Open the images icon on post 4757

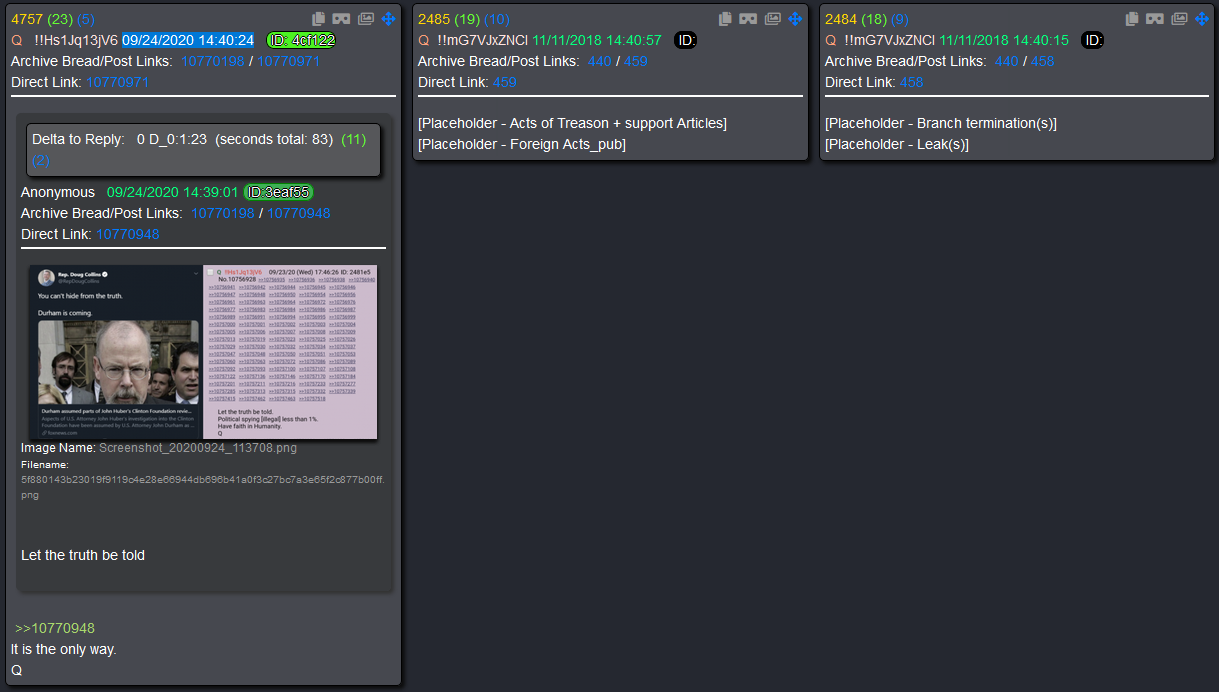366,19
